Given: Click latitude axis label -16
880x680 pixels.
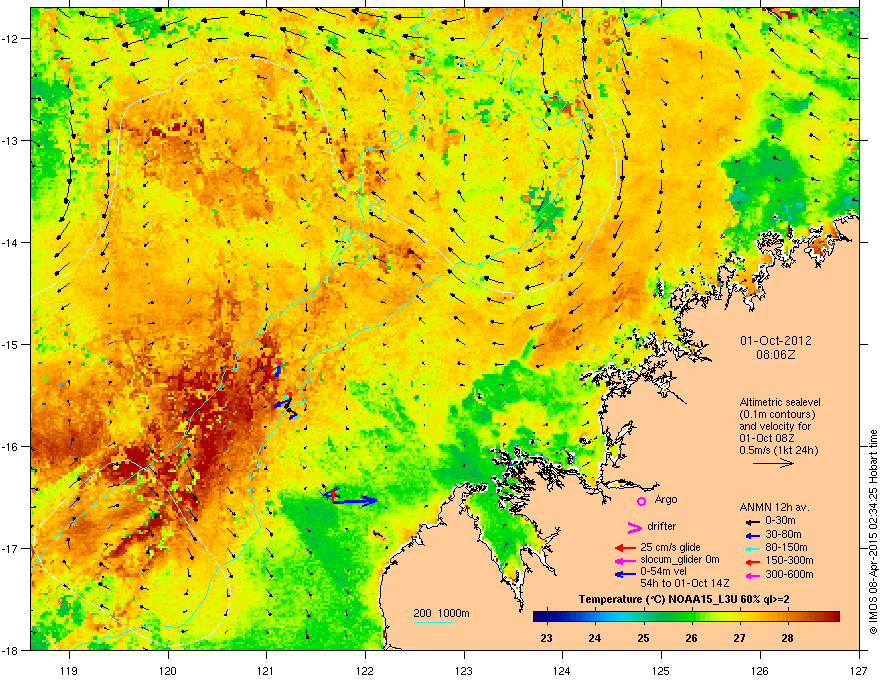Looking at the screenshot, I should point(11,447).
